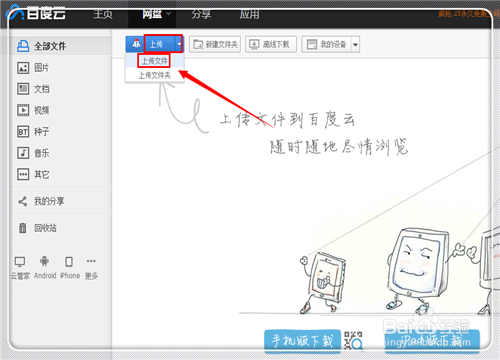Click the QR code scan icon
Image resolution: width=500 pixels, height=360 pixels.
pyautogui.click(x=353, y=341)
